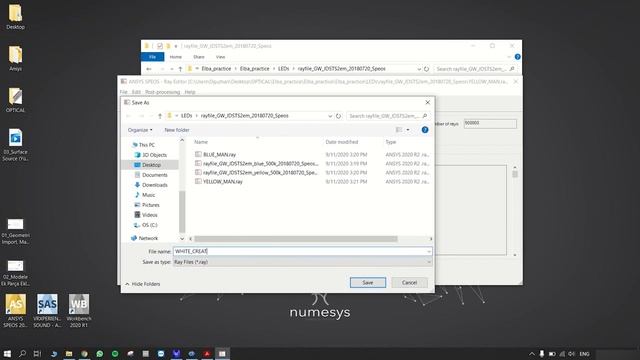This screenshot has height=360, width=640.
Task: Launch Workbench 2020 R1 desktop shortcut
Action: point(79,311)
